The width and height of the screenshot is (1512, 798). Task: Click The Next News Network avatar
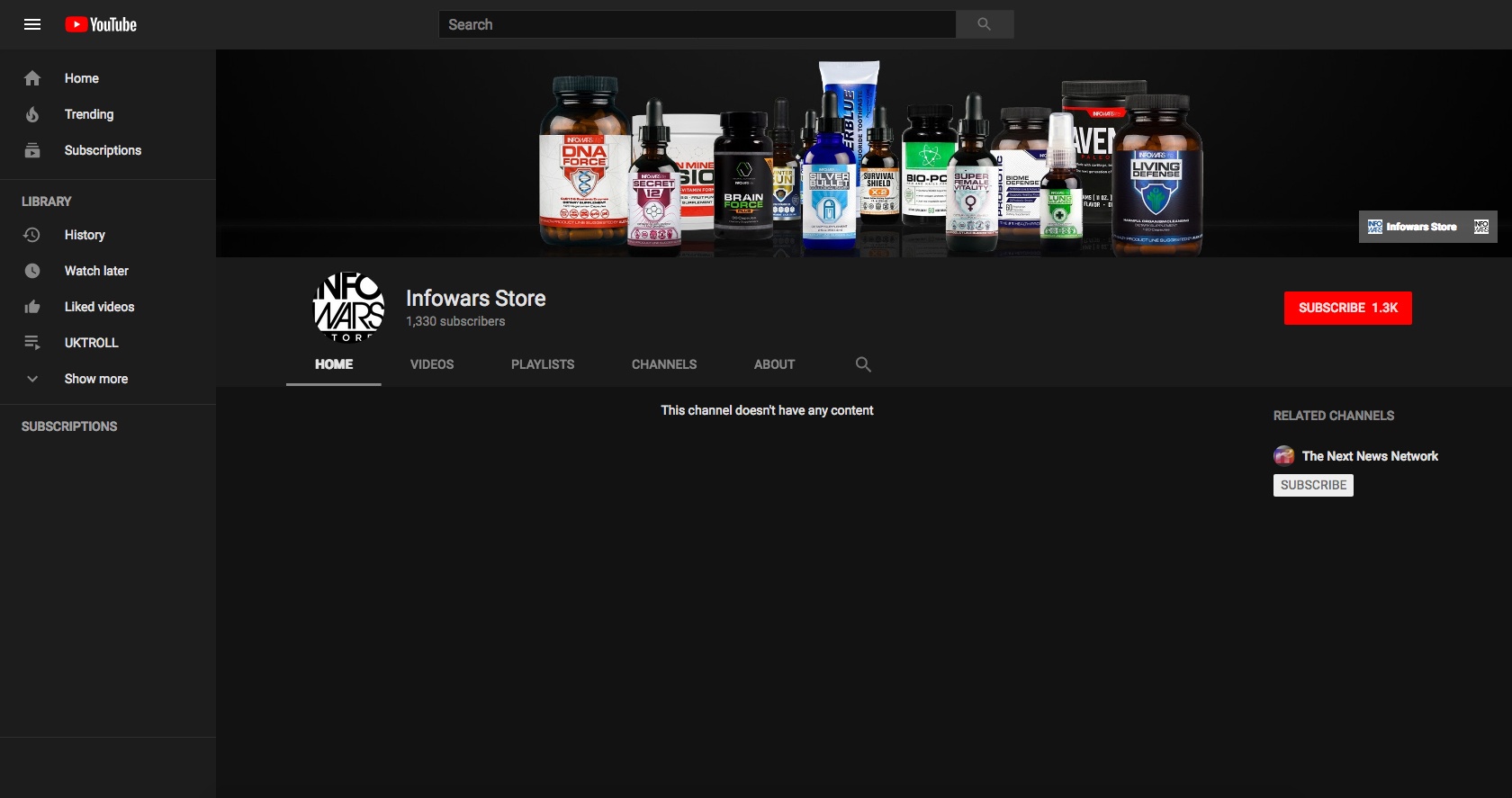1284,456
